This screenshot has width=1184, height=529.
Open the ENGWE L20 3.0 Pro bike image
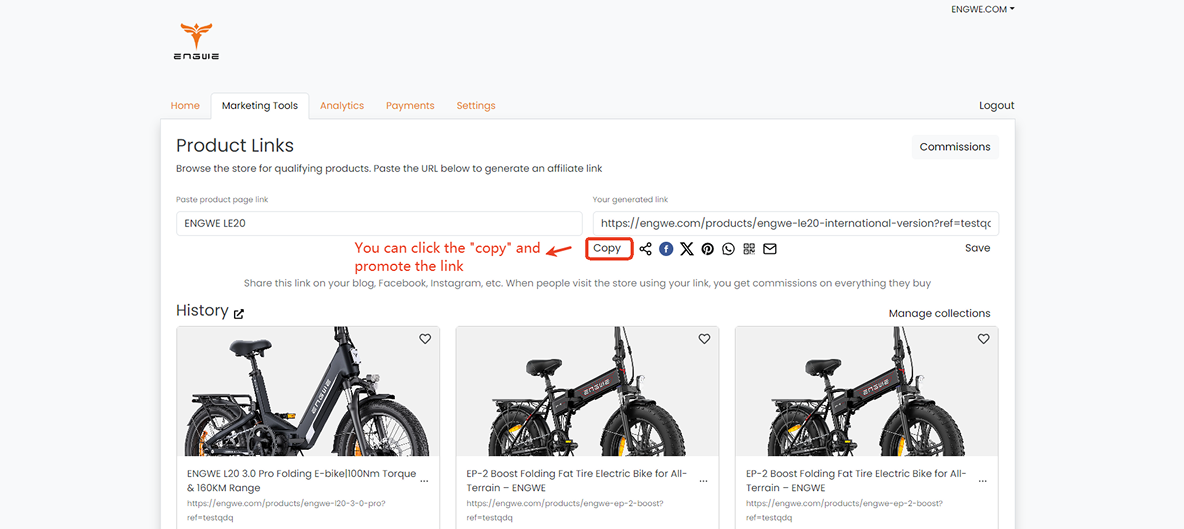tap(308, 391)
